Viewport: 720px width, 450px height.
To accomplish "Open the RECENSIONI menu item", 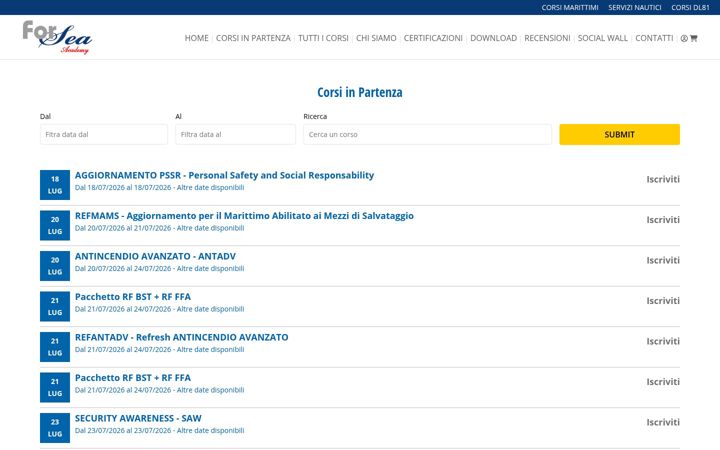I will (547, 38).
